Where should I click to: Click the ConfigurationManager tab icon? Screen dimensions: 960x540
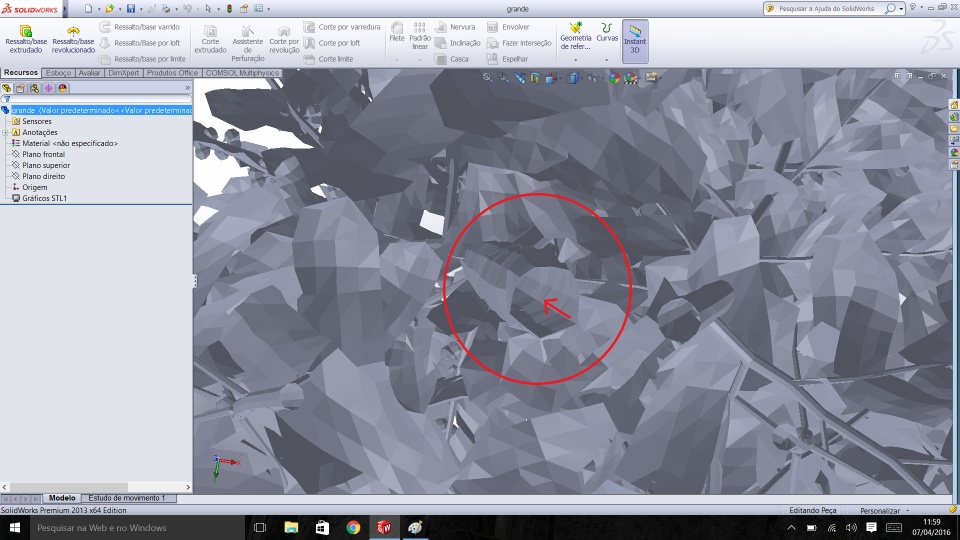[34, 88]
